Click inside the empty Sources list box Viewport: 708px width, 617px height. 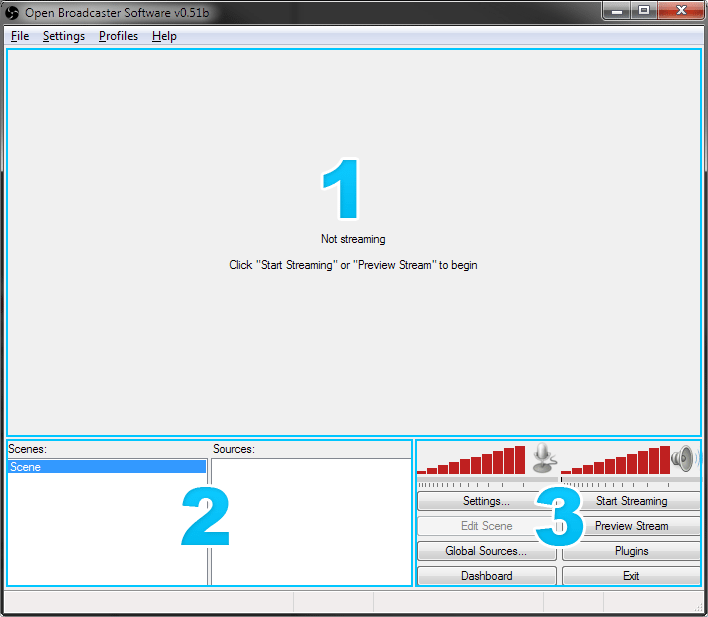311,521
